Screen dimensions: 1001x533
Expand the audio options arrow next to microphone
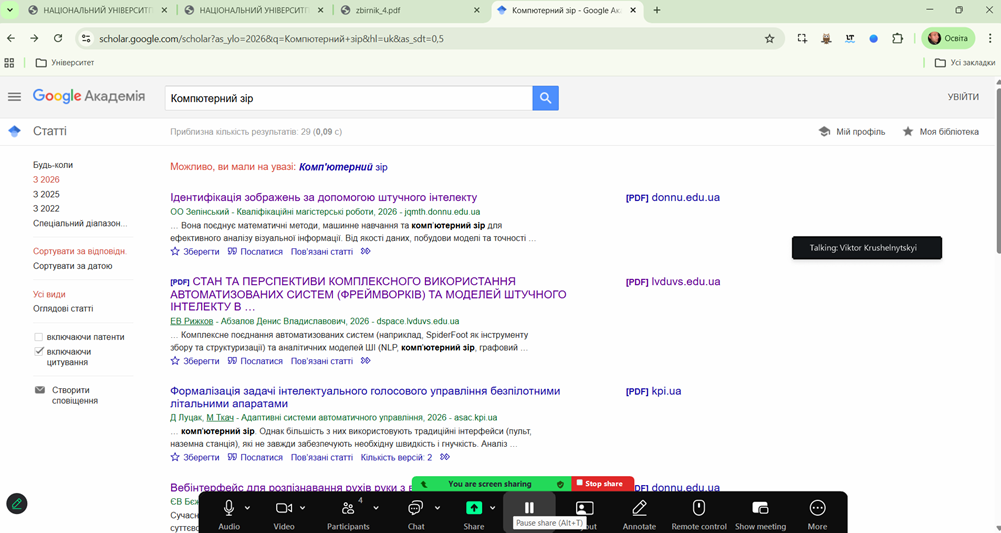(x=248, y=508)
